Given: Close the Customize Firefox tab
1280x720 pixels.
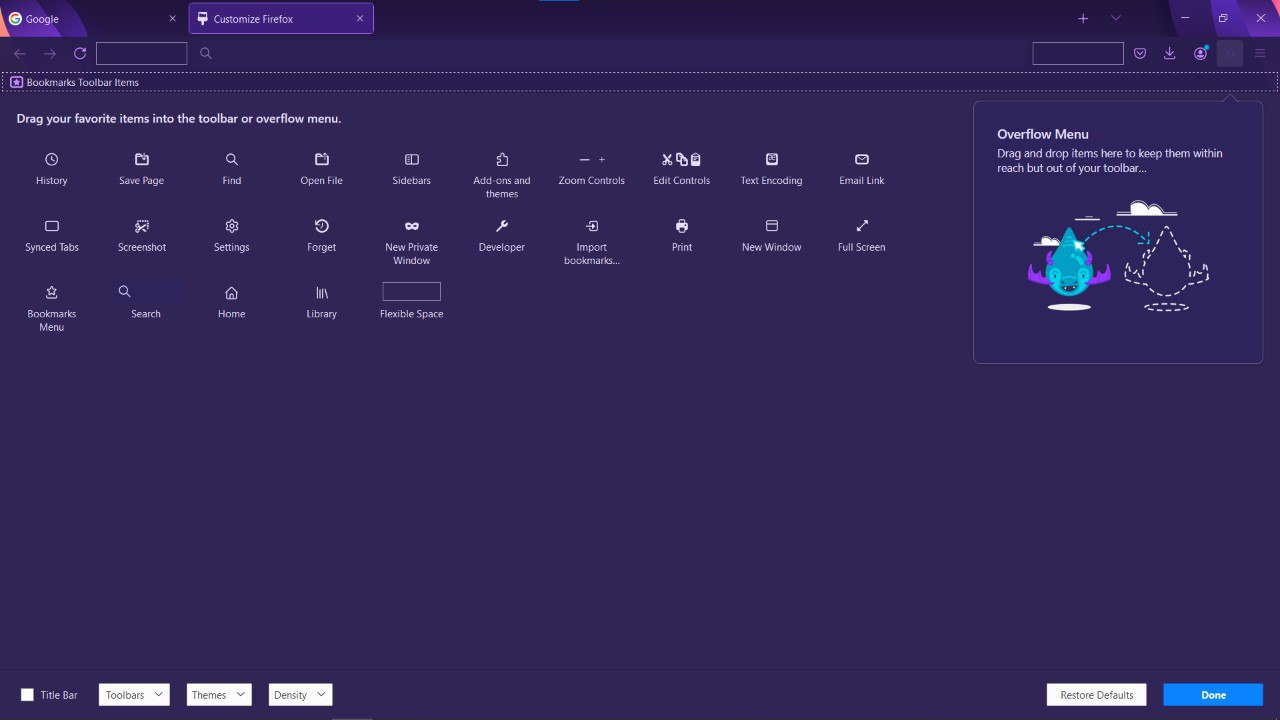Looking at the screenshot, I should click(360, 19).
